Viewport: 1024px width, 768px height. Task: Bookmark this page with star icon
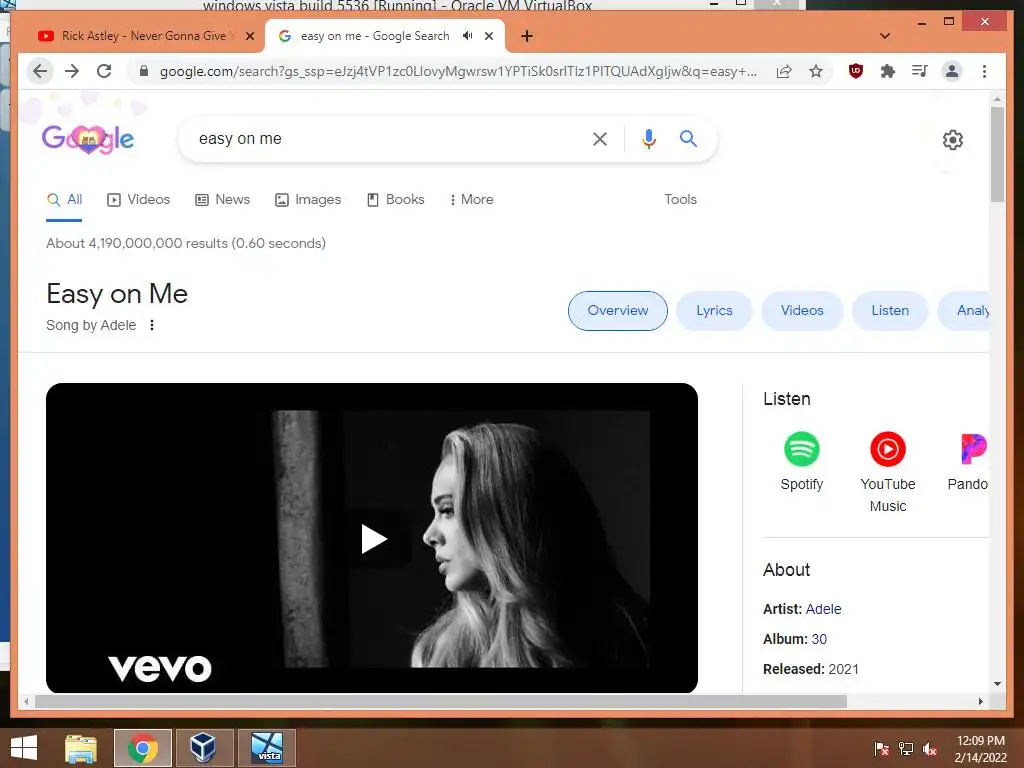coord(816,71)
